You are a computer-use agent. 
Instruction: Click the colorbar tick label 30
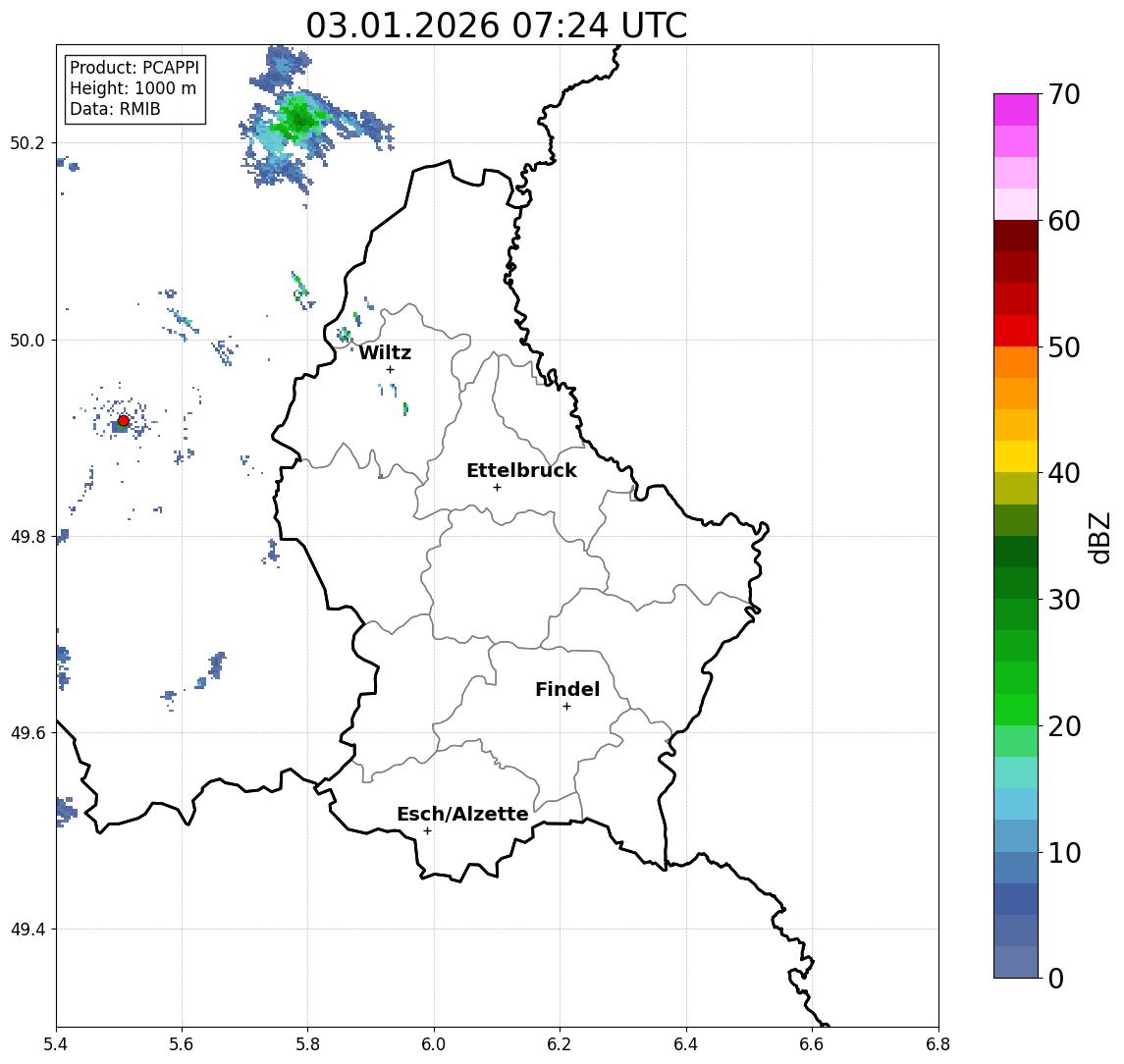pos(1064,600)
